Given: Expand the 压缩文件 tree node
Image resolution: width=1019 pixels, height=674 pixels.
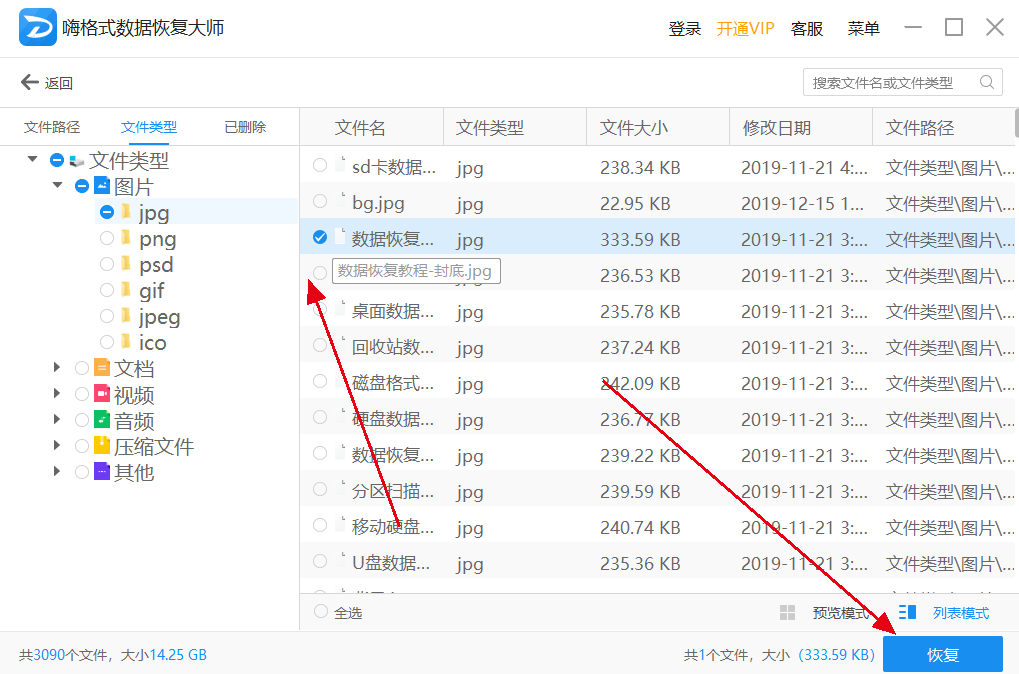Looking at the screenshot, I should point(57,445).
